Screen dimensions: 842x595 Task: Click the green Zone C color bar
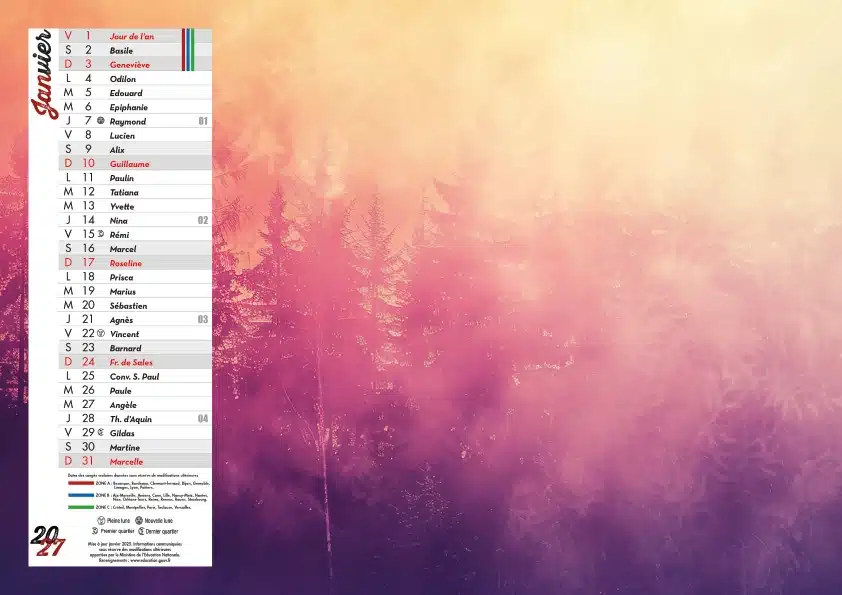(x=80, y=507)
